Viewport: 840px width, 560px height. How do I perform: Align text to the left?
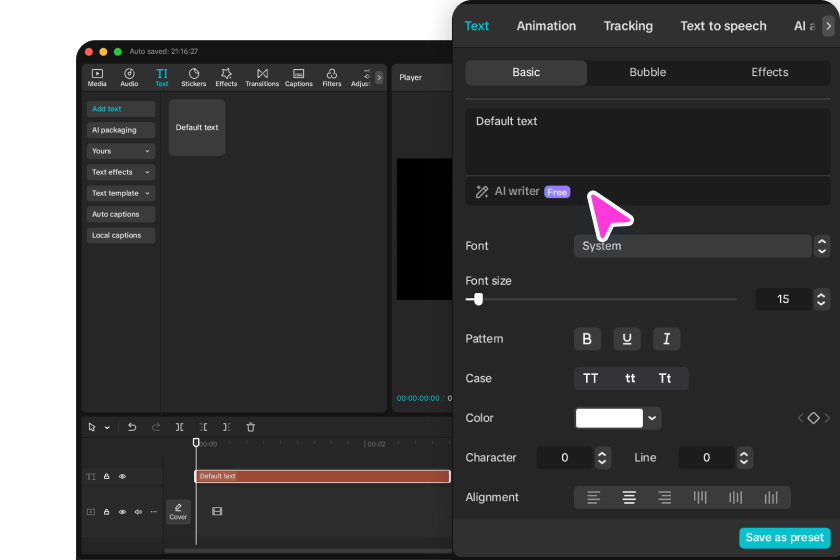tap(593, 497)
